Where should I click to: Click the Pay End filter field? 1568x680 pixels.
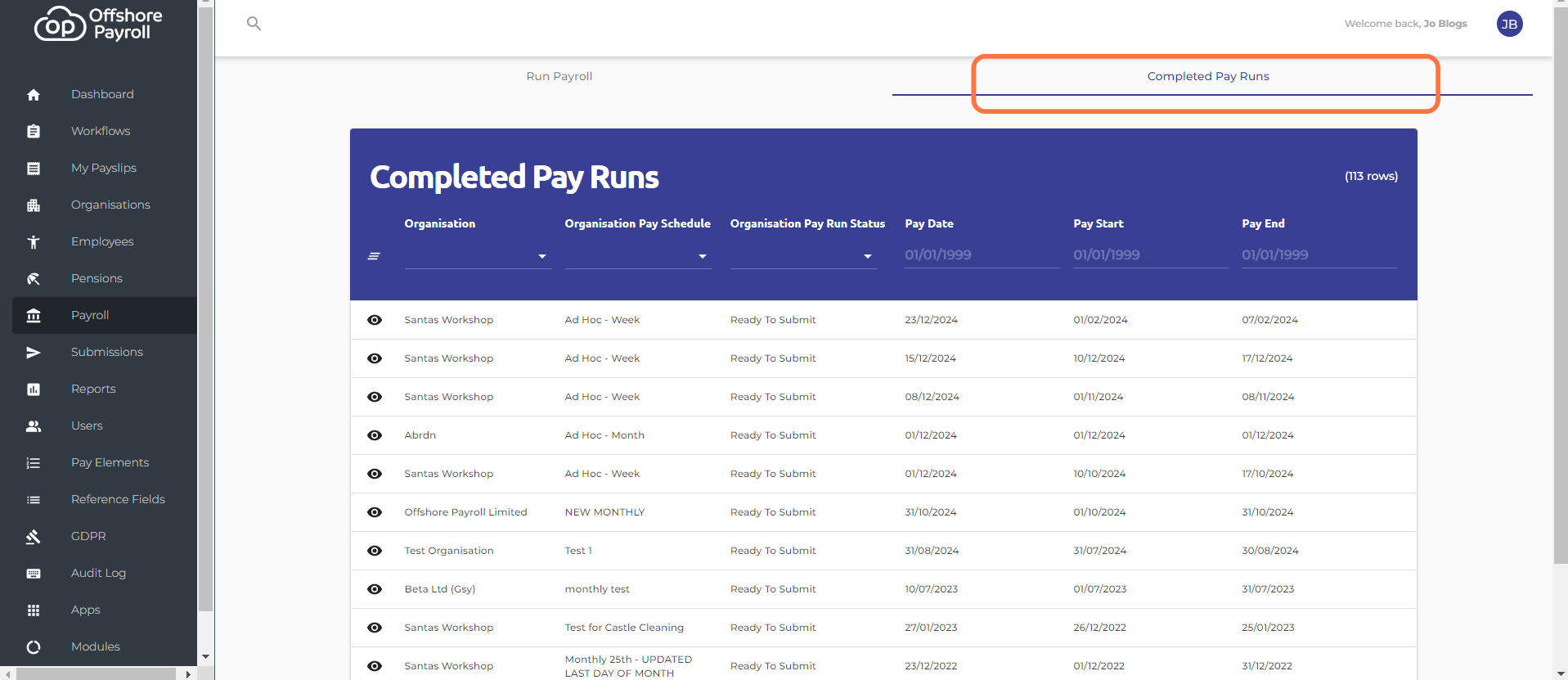tap(1319, 255)
